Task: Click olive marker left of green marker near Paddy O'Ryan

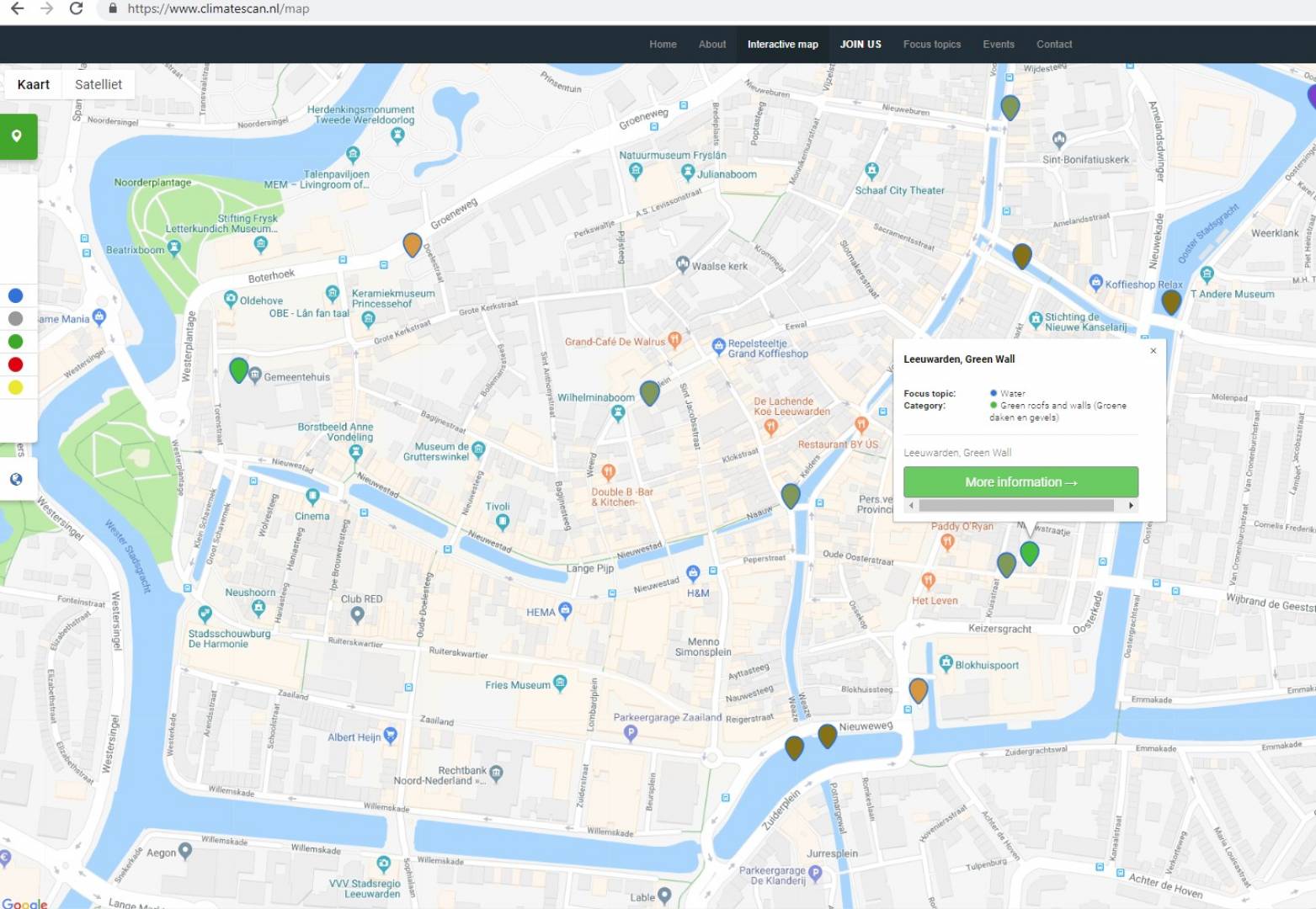Action: point(1006,564)
